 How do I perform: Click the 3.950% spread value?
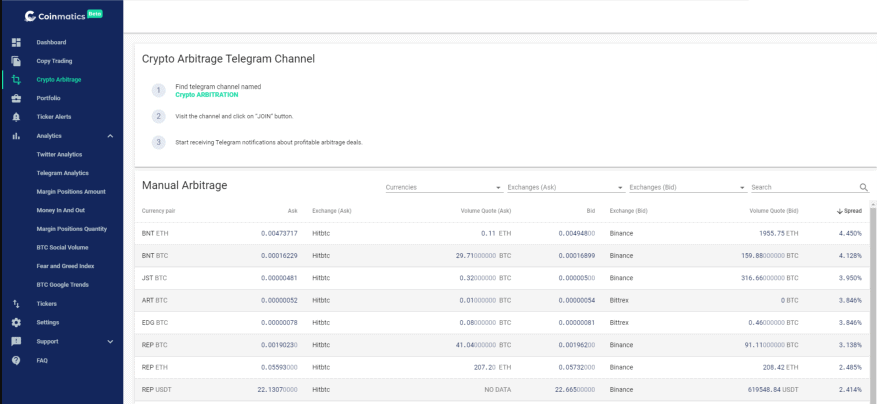850,278
